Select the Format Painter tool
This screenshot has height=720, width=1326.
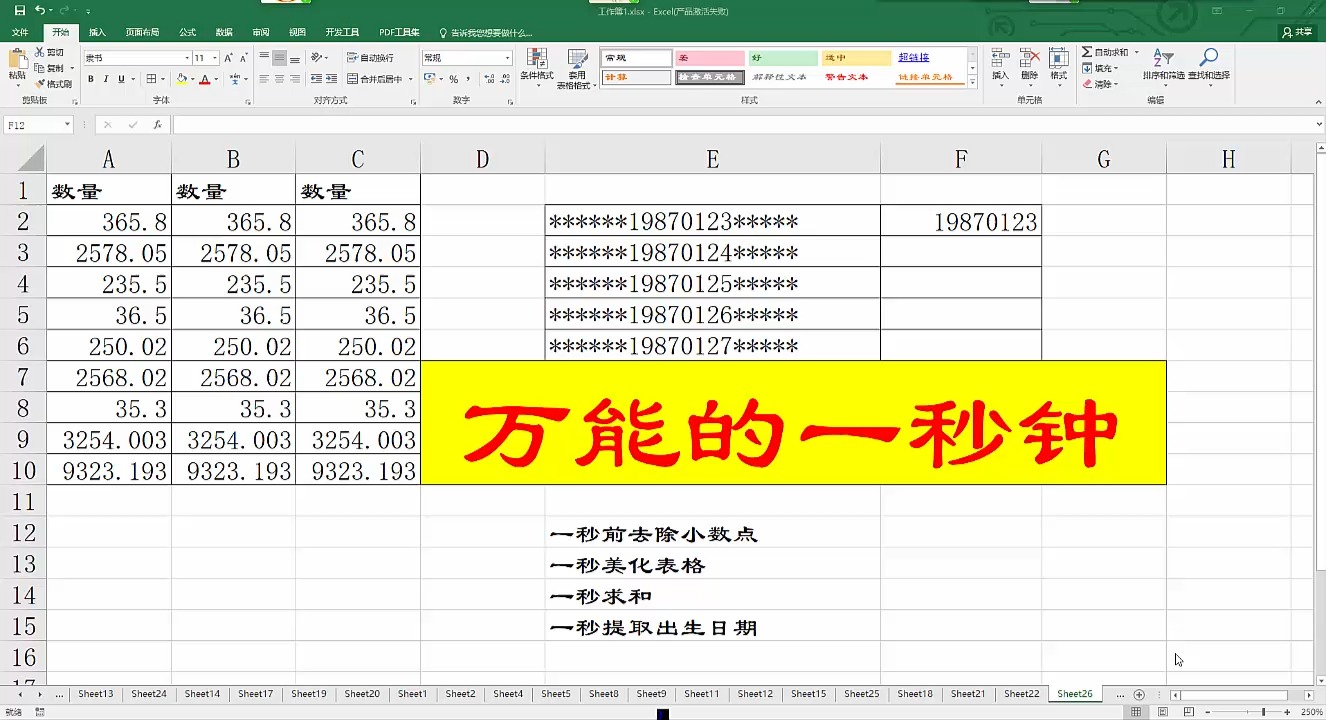click(54, 84)
